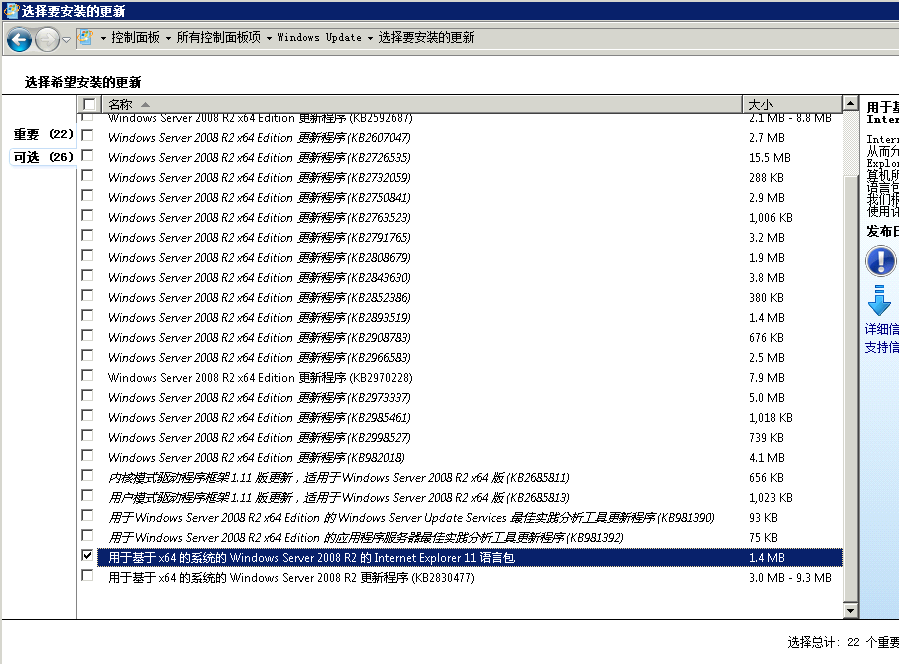
Task: Click the 选择要安装的更新 breadcrumb segment
Action: pos(426,38)
